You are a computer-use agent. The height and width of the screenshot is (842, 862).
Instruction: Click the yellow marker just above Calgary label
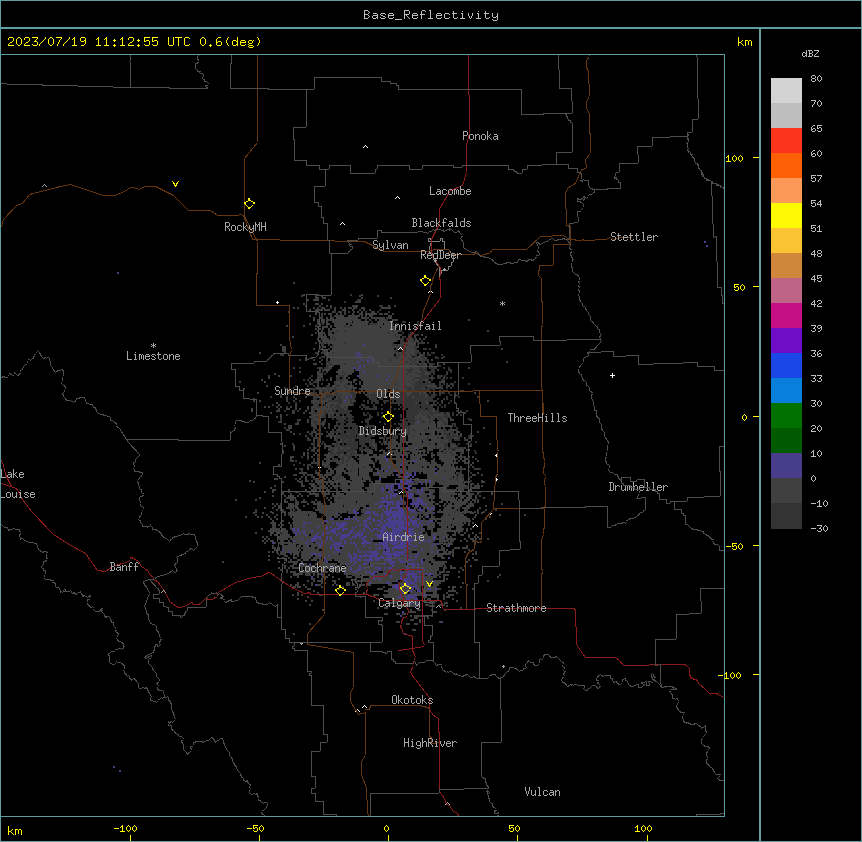pos(405,589)
